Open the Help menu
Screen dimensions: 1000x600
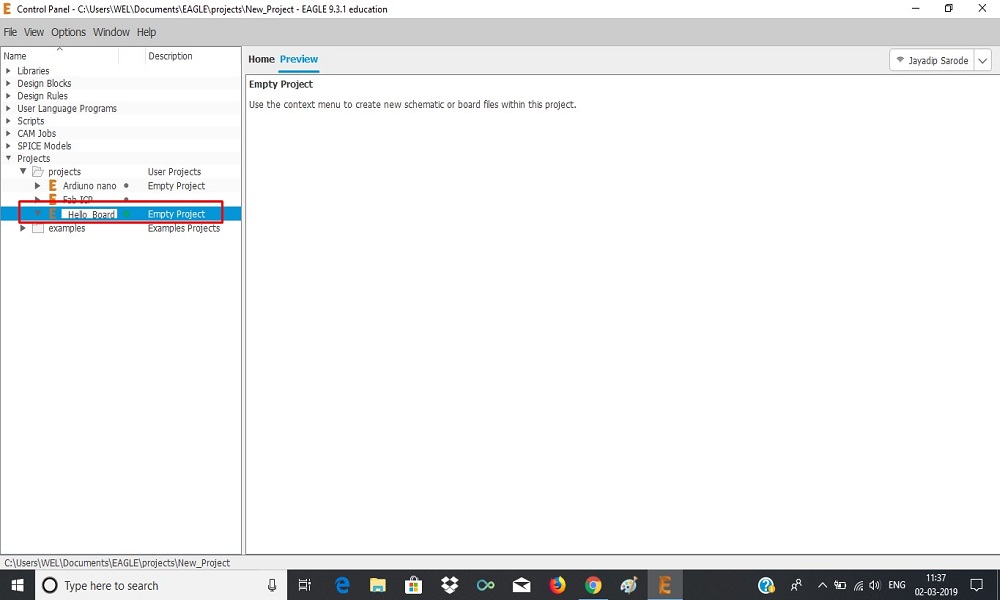[x=146, y=32]
